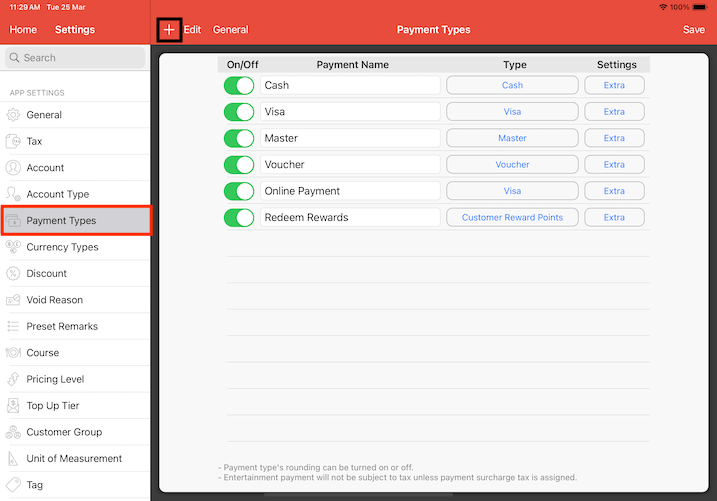This screenshot has width=717, height=501.
Task: Turn off the Visa payment toggle
Action: point(239,112)
